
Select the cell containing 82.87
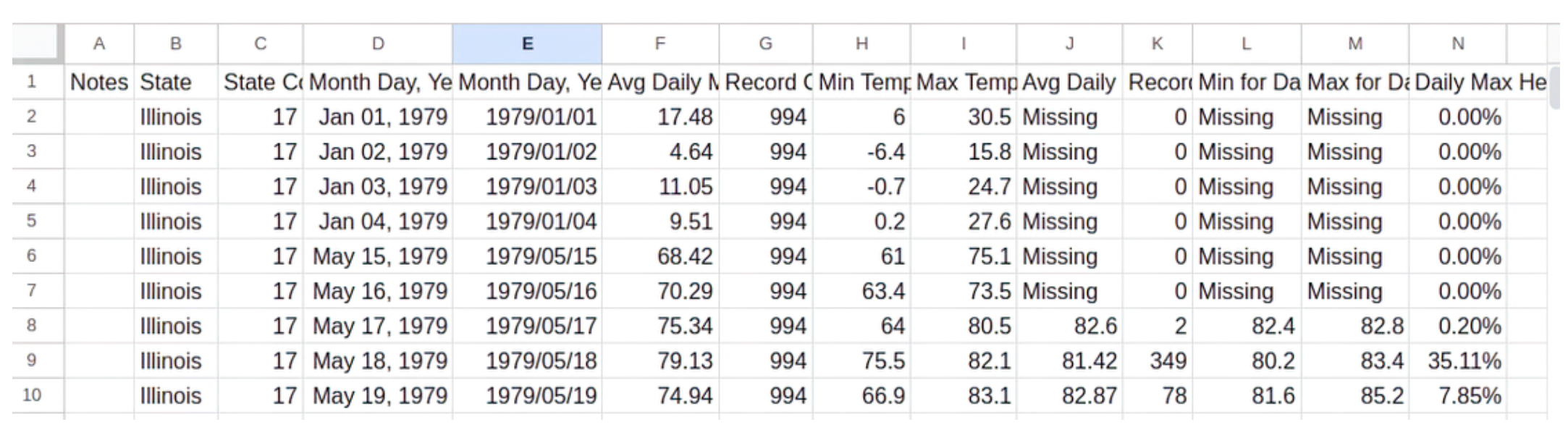coord(1069,395)
